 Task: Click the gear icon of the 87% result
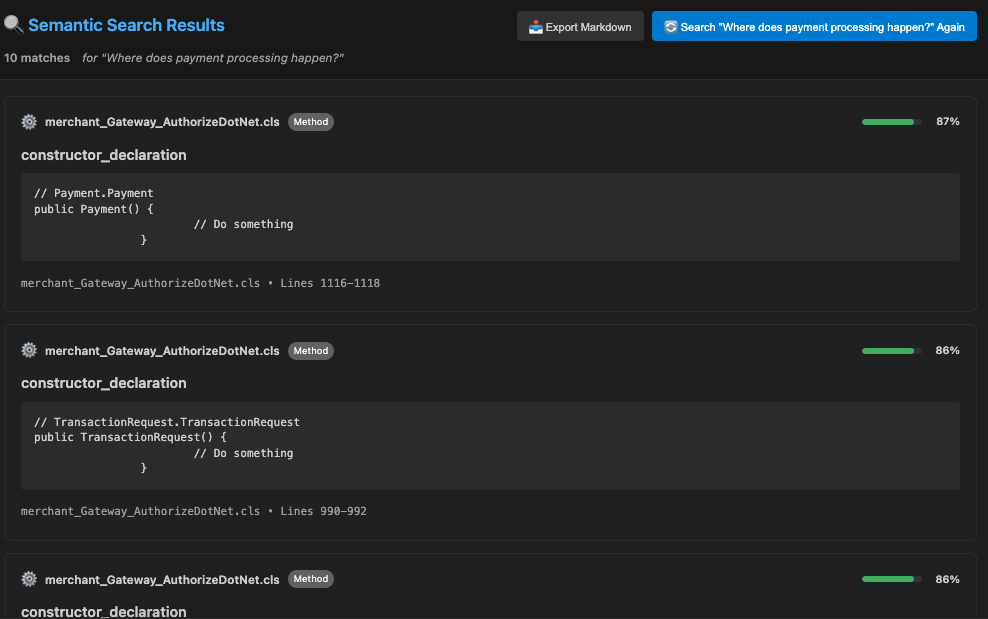tap(29, 122)
